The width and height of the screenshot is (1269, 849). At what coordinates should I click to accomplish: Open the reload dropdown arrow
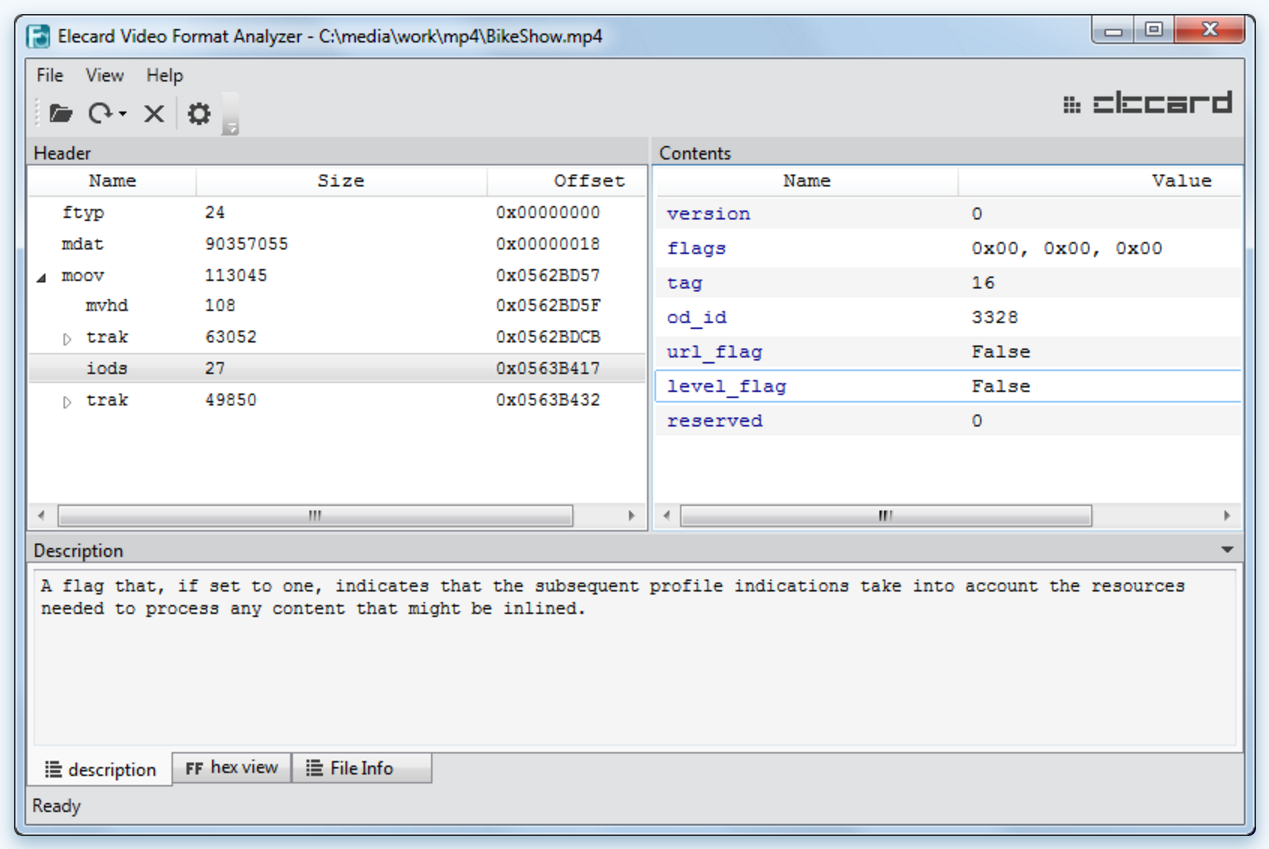[122, 115]
